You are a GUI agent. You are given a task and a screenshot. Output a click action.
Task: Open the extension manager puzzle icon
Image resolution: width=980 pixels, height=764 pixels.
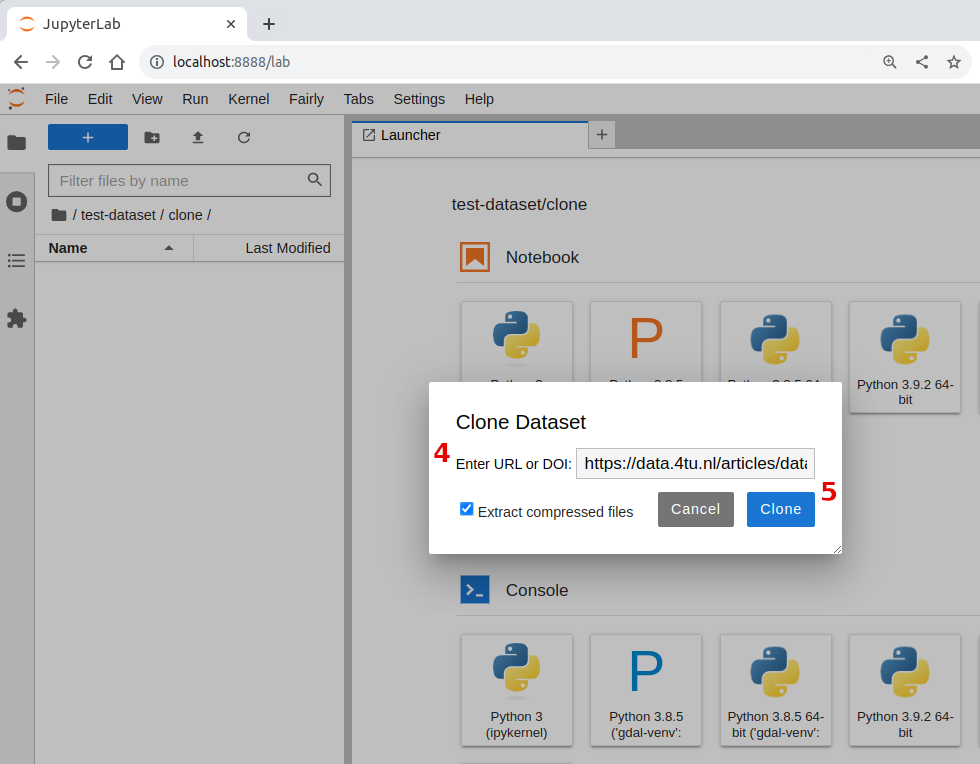coord(17,319)
